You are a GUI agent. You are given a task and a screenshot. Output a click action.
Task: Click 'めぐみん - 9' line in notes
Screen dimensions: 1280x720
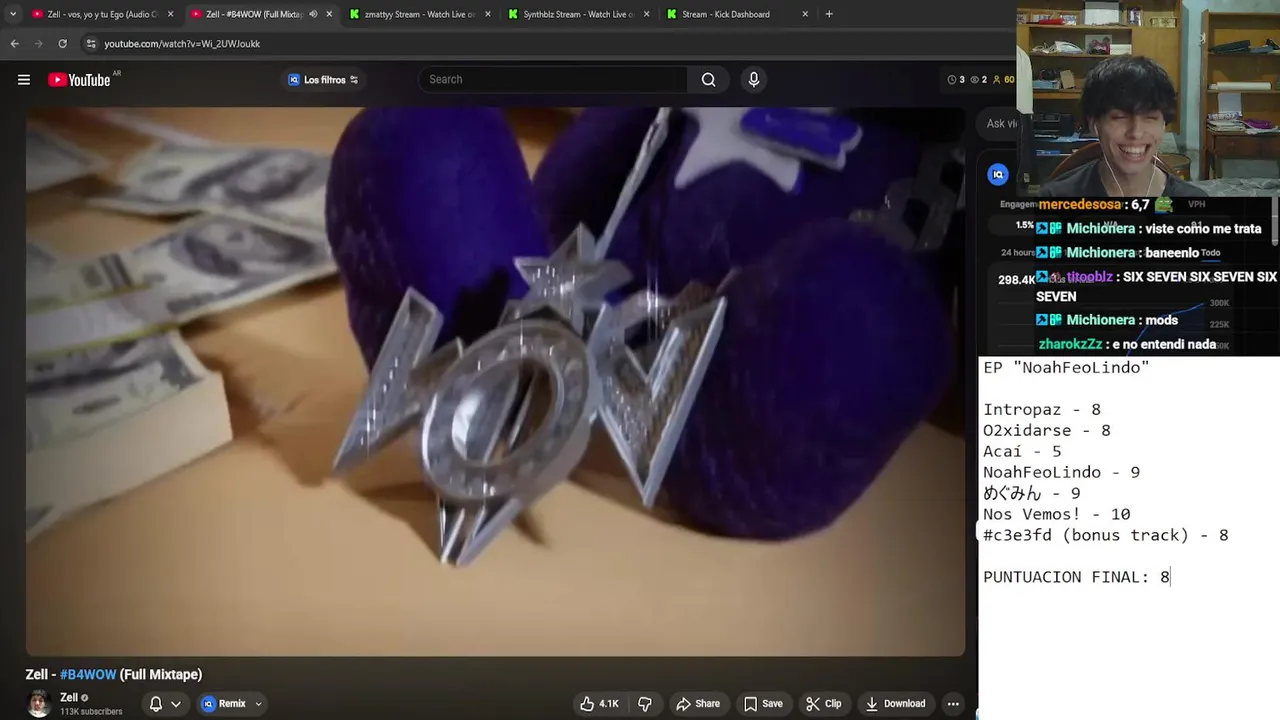1032,493
